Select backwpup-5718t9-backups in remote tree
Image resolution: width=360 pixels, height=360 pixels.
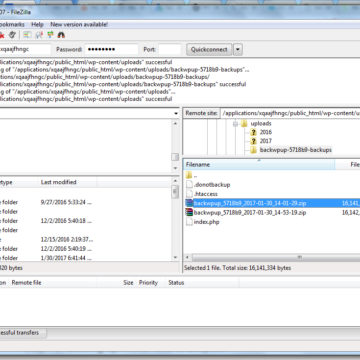click(295, 150)
